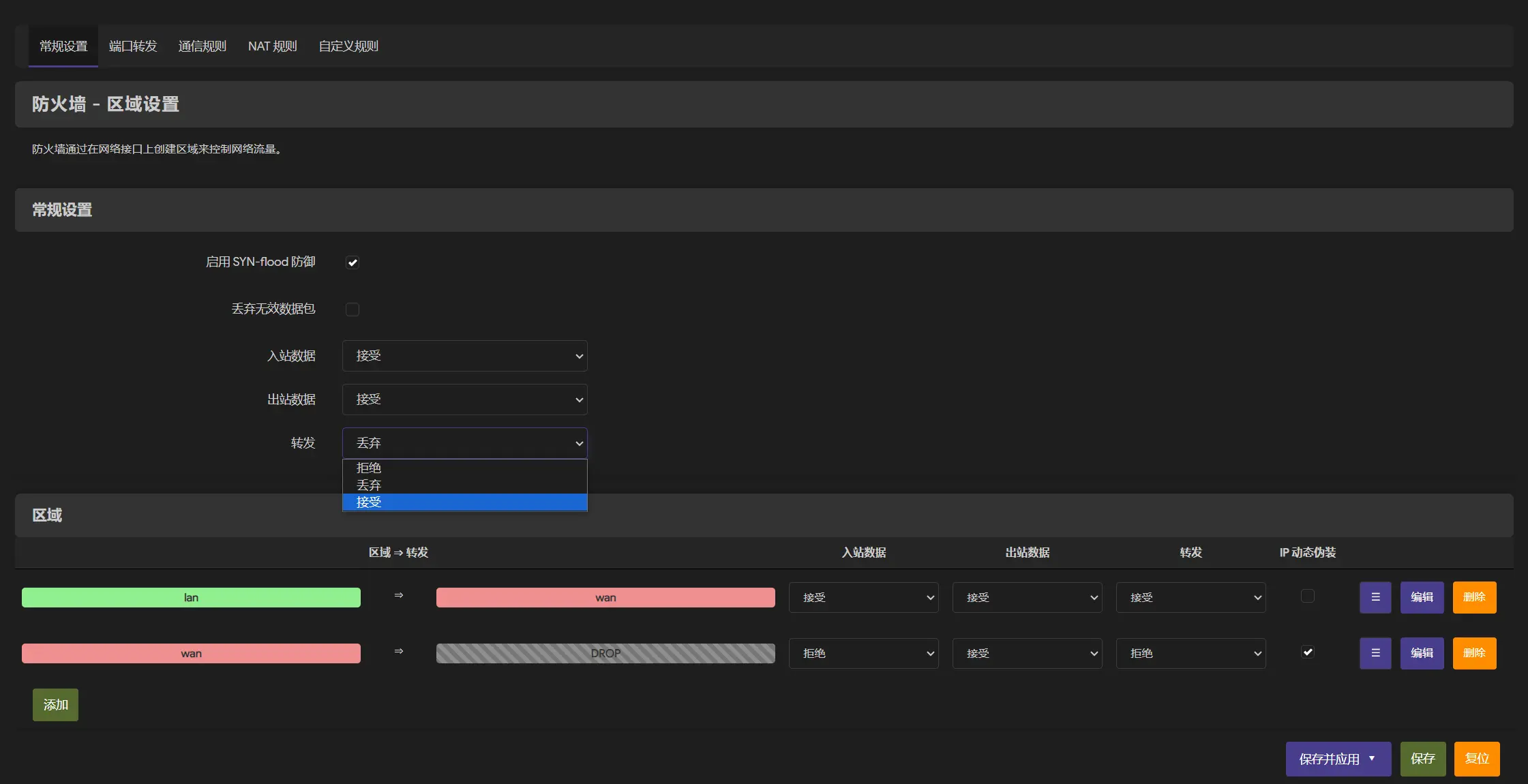1528x784 pixels.
Task: Click the arrow on Save & Apply button
Action: pos(1372,759)
